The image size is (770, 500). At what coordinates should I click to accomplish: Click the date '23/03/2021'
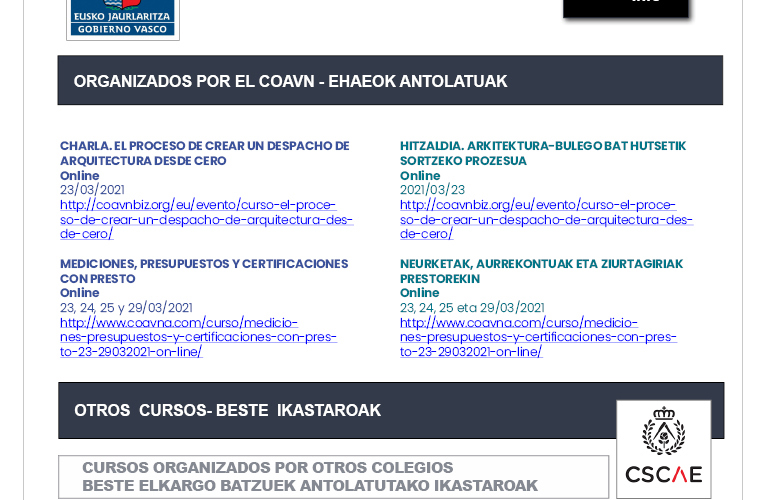click(x=92, y=190)
